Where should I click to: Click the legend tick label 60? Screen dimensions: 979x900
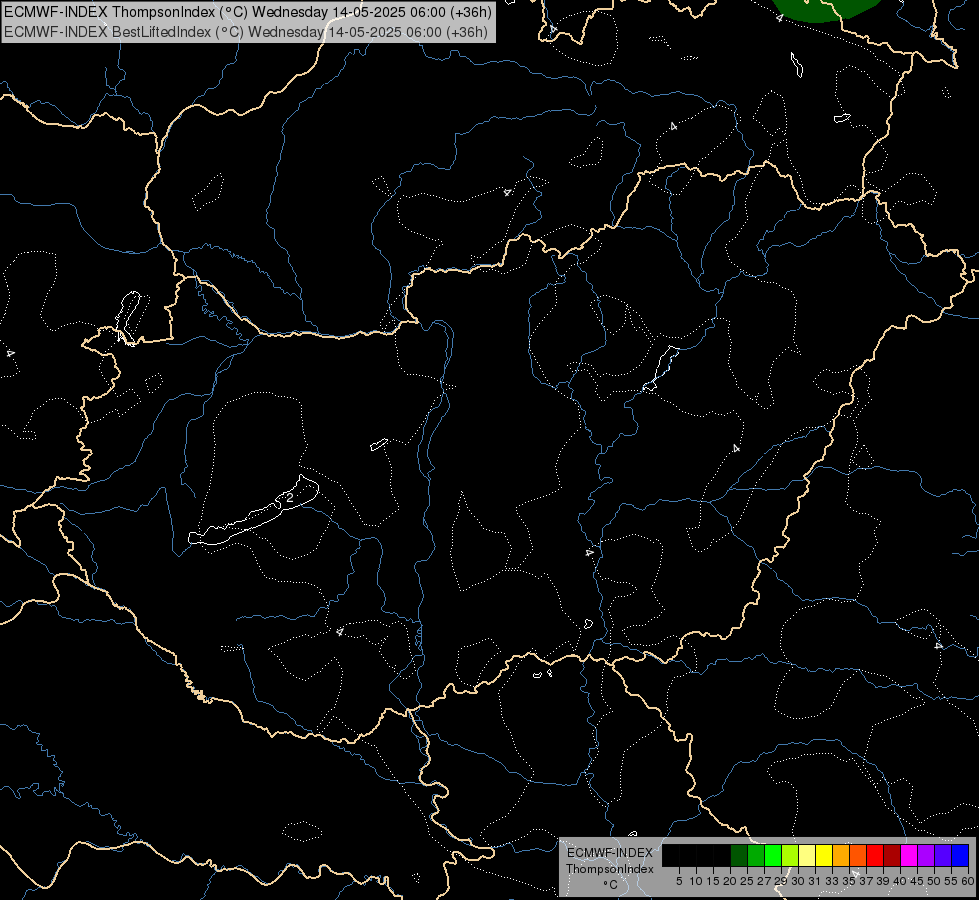pyautogui.click(x=967, y=881)
